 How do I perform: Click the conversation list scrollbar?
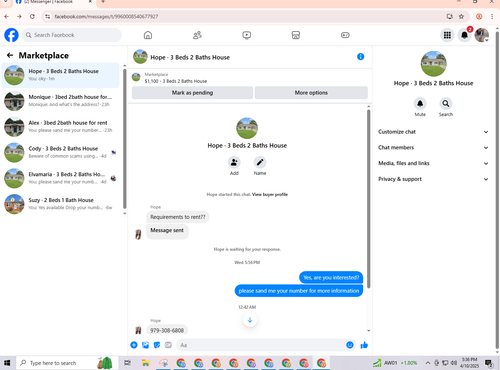124,138
